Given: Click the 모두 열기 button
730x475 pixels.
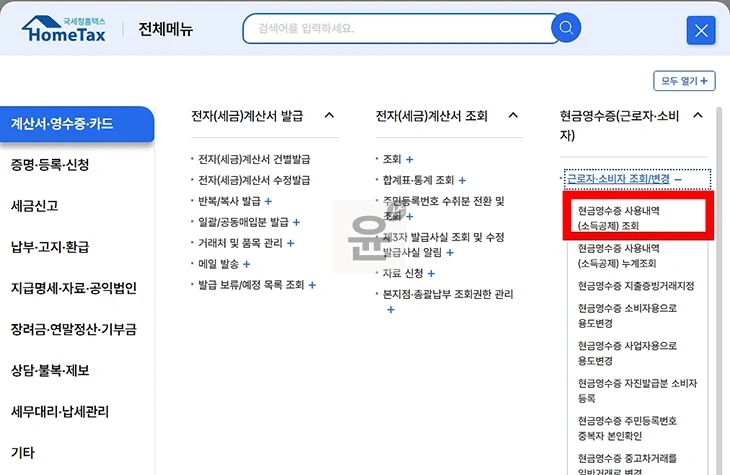Looking at the screenshot, I should (x=684, y=81).
